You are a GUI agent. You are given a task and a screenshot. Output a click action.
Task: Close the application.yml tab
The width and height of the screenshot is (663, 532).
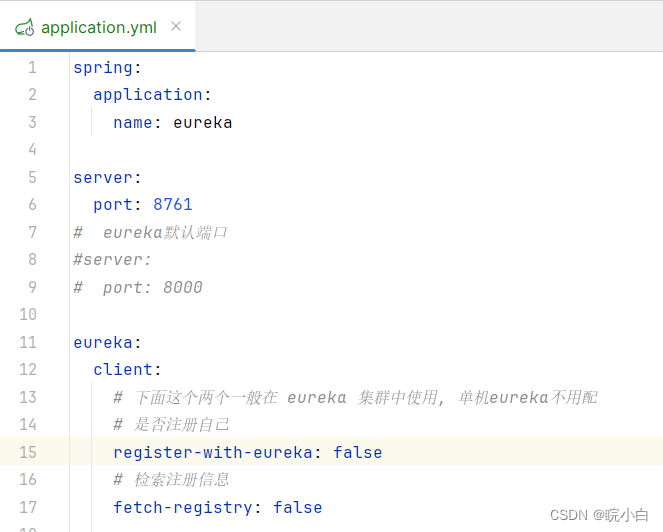[176, 26]
